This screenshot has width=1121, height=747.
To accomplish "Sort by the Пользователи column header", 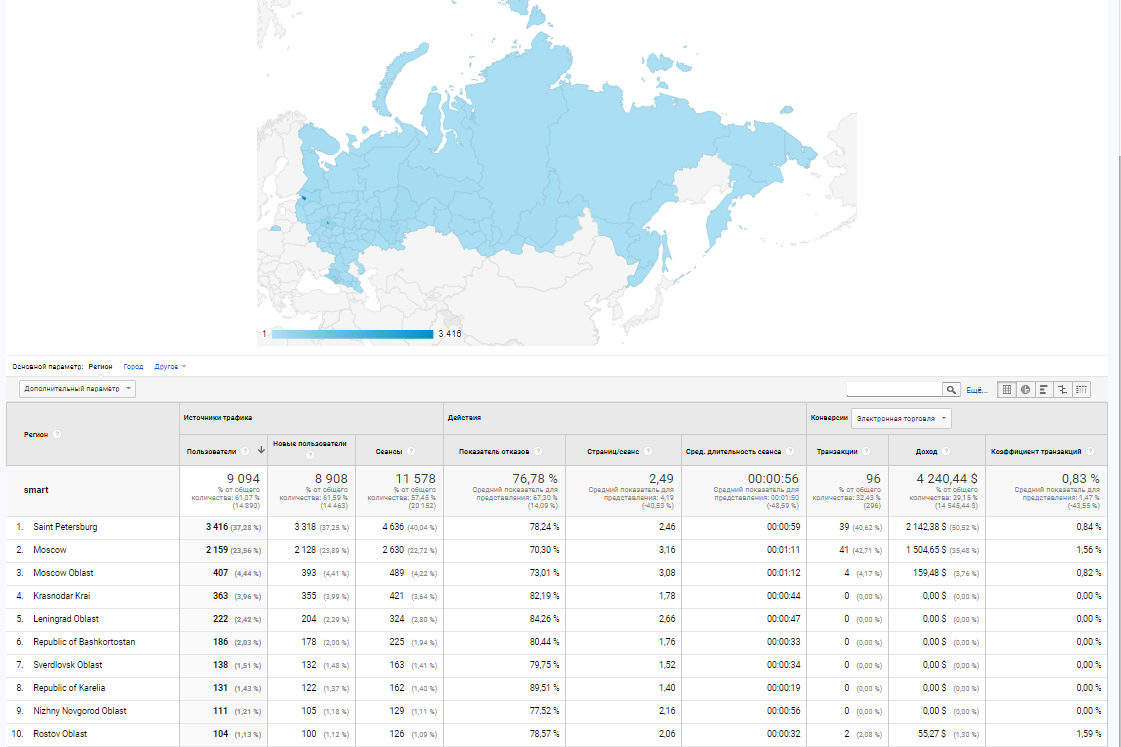I will (211, 452).
